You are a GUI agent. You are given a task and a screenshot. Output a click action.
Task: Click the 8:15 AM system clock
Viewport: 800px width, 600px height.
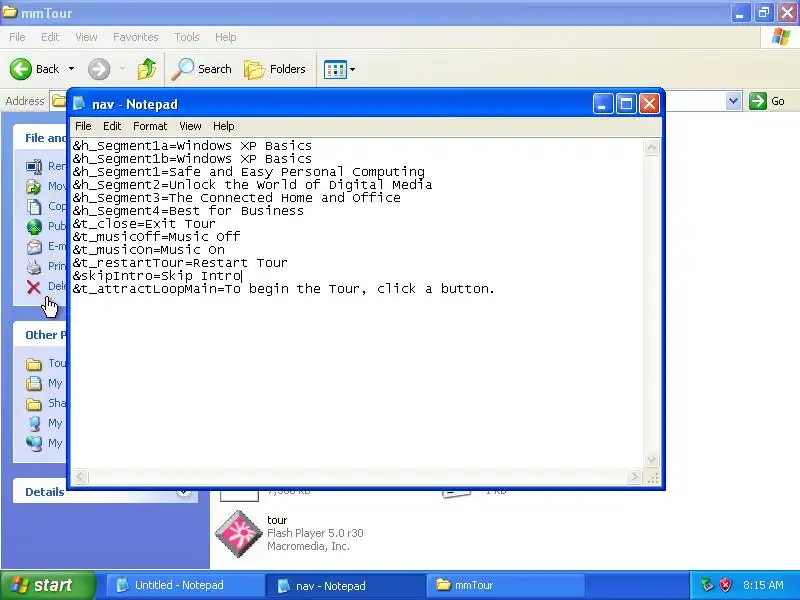[x=763, y=585]
